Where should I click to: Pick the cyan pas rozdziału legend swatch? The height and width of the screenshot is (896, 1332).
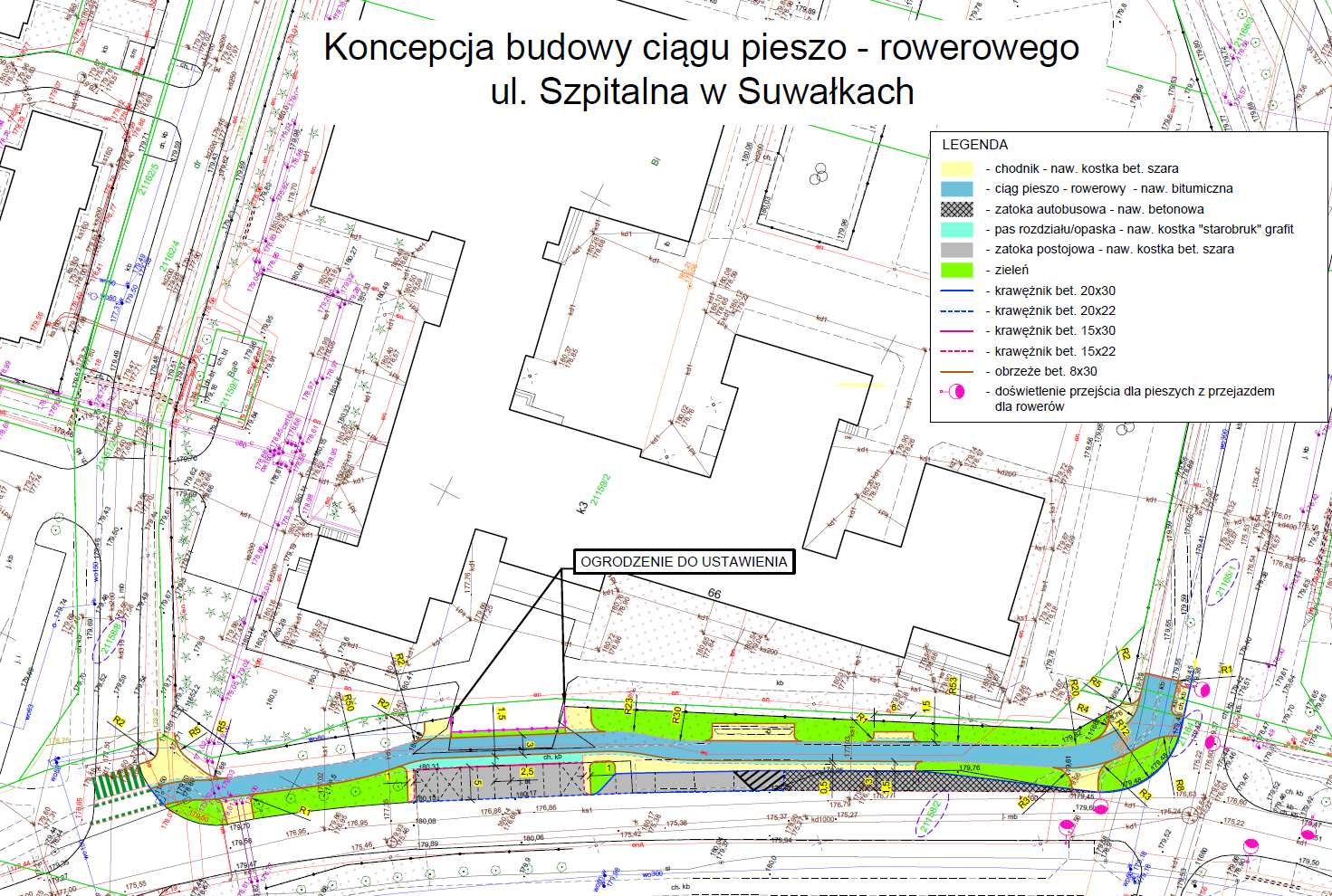[956, 229]
